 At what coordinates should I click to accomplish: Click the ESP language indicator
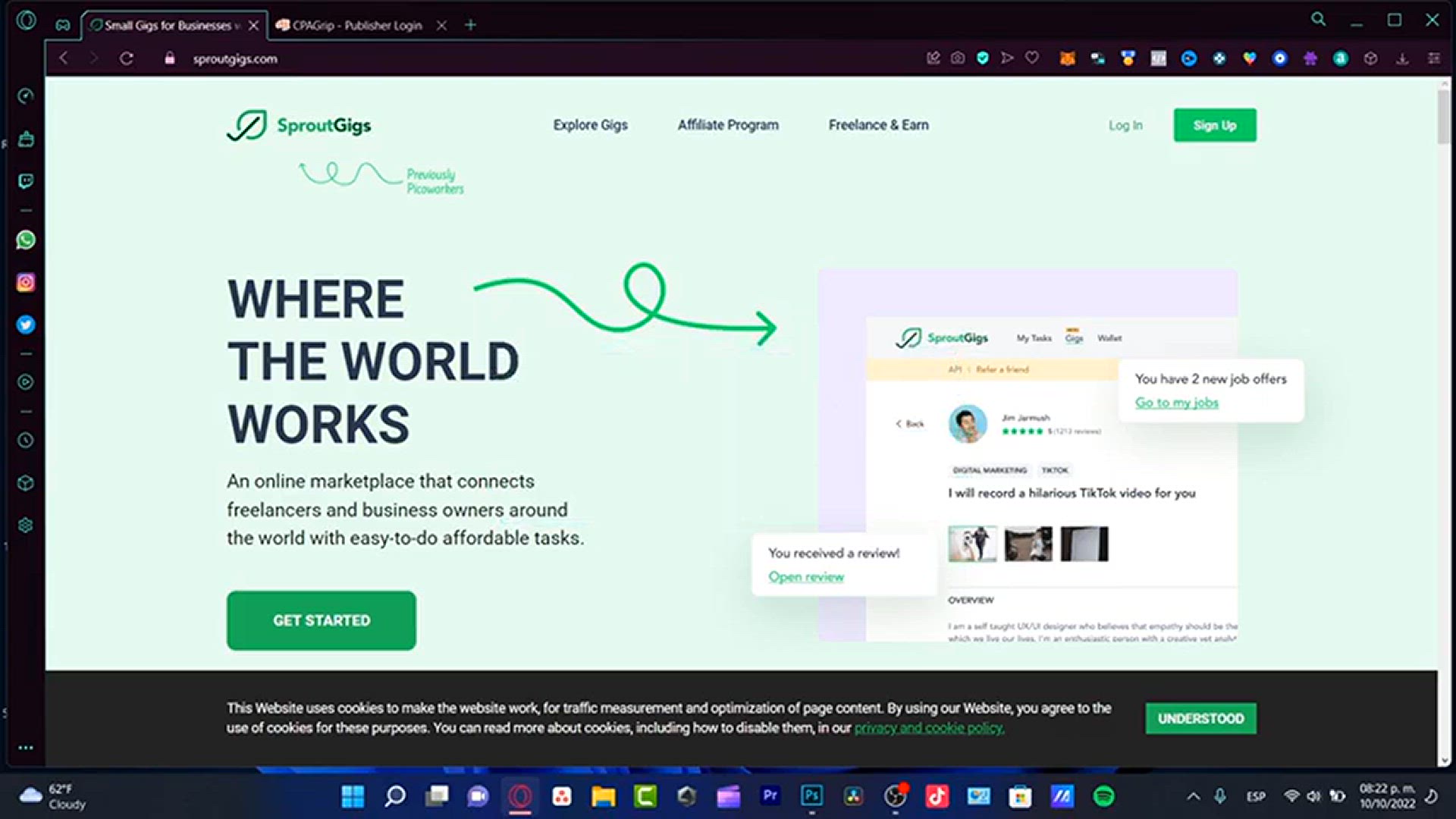click(x=1256, y=796)
